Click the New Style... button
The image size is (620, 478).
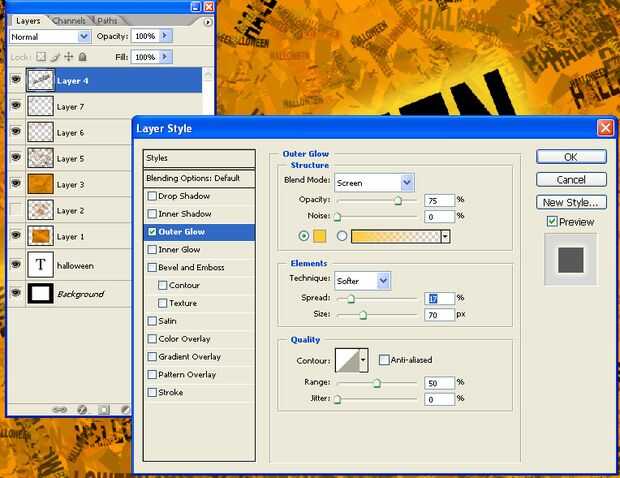pyautogui.click(x=571, y=202)
